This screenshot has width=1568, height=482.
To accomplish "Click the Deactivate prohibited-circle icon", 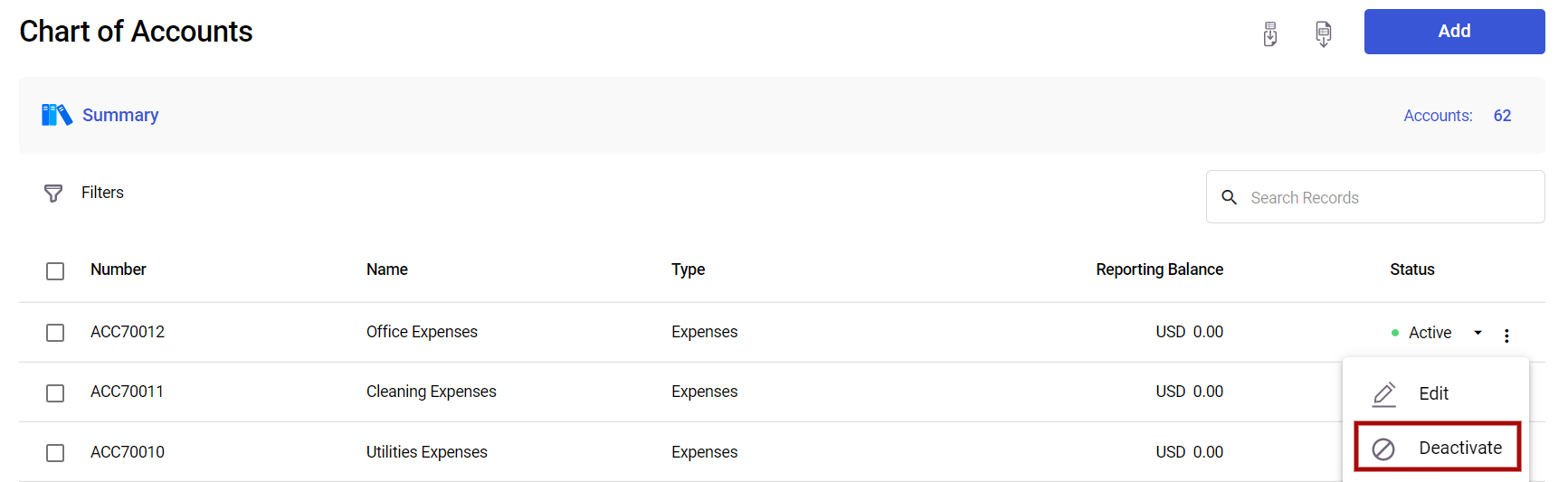I will [x=1383, y=449].
